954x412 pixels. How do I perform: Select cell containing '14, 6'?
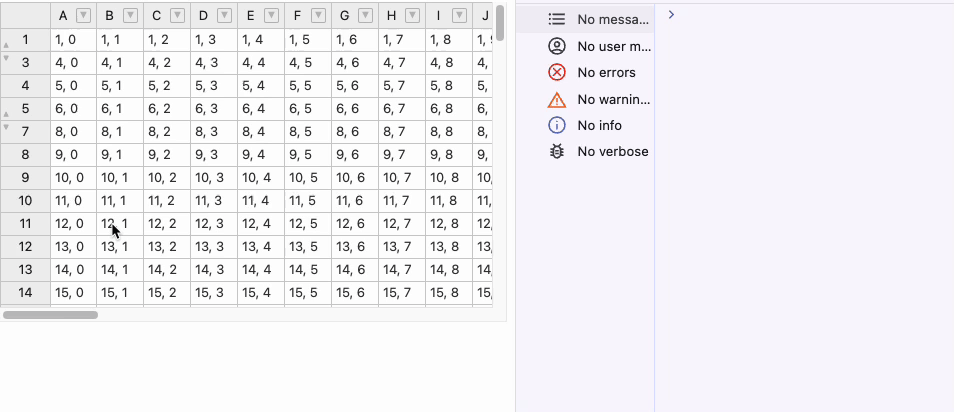(355, 270)
